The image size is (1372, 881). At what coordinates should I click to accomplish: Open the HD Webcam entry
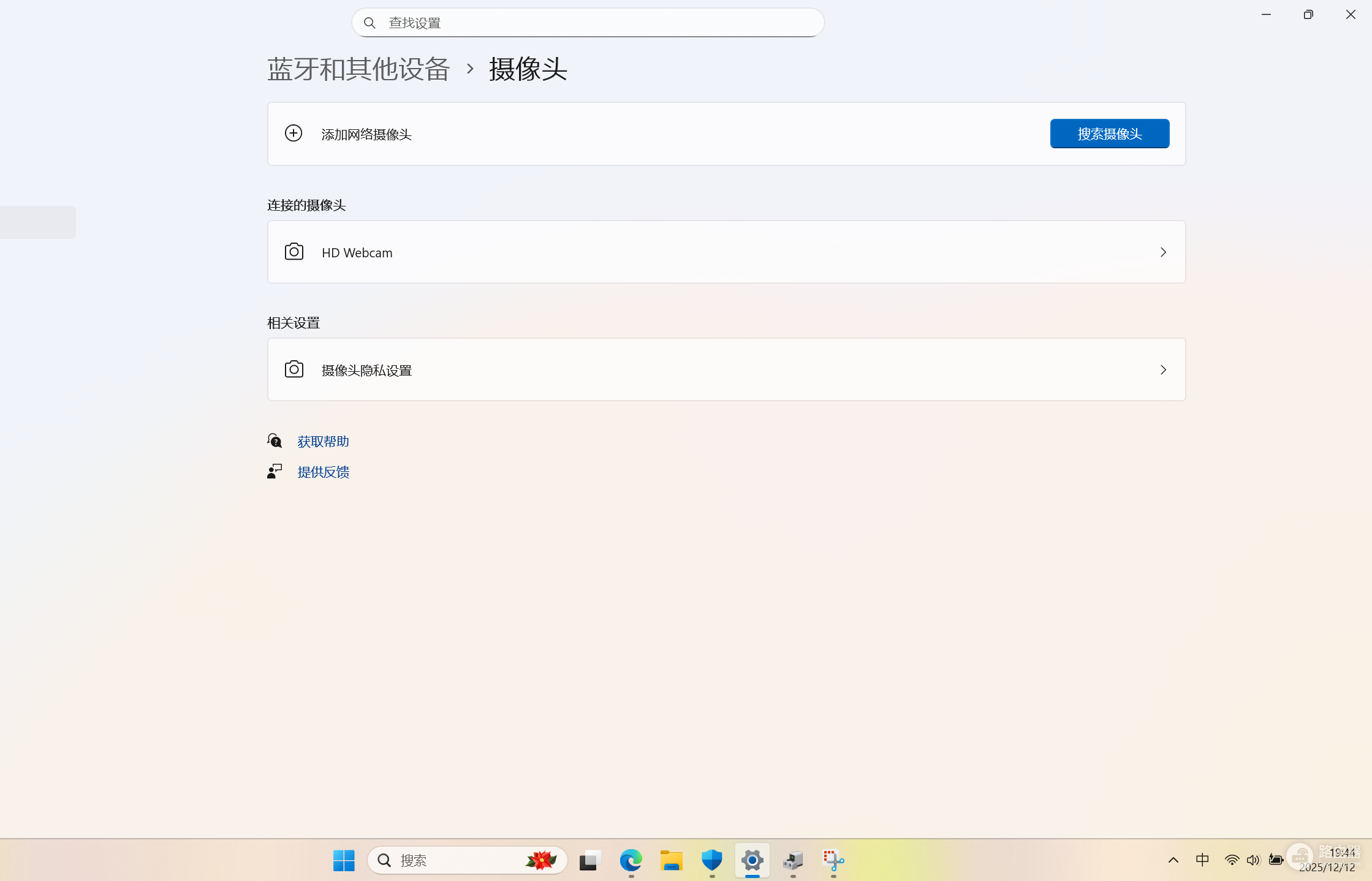click(x=726, y=252)
